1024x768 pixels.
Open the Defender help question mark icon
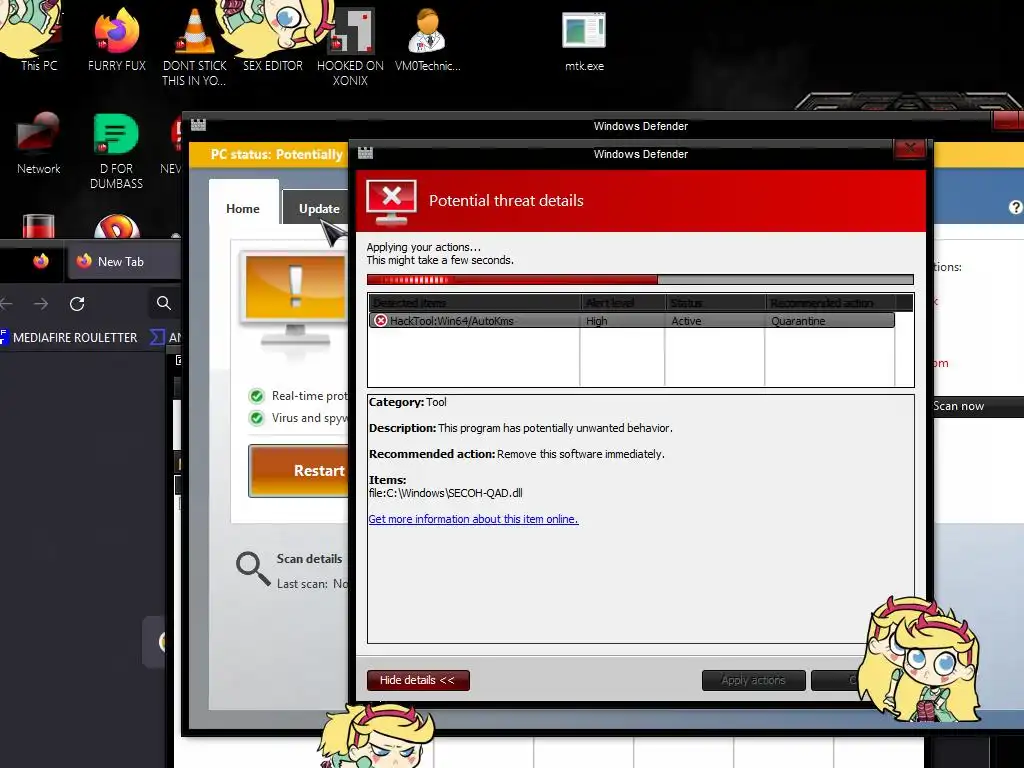click(x=1015, y=207)
